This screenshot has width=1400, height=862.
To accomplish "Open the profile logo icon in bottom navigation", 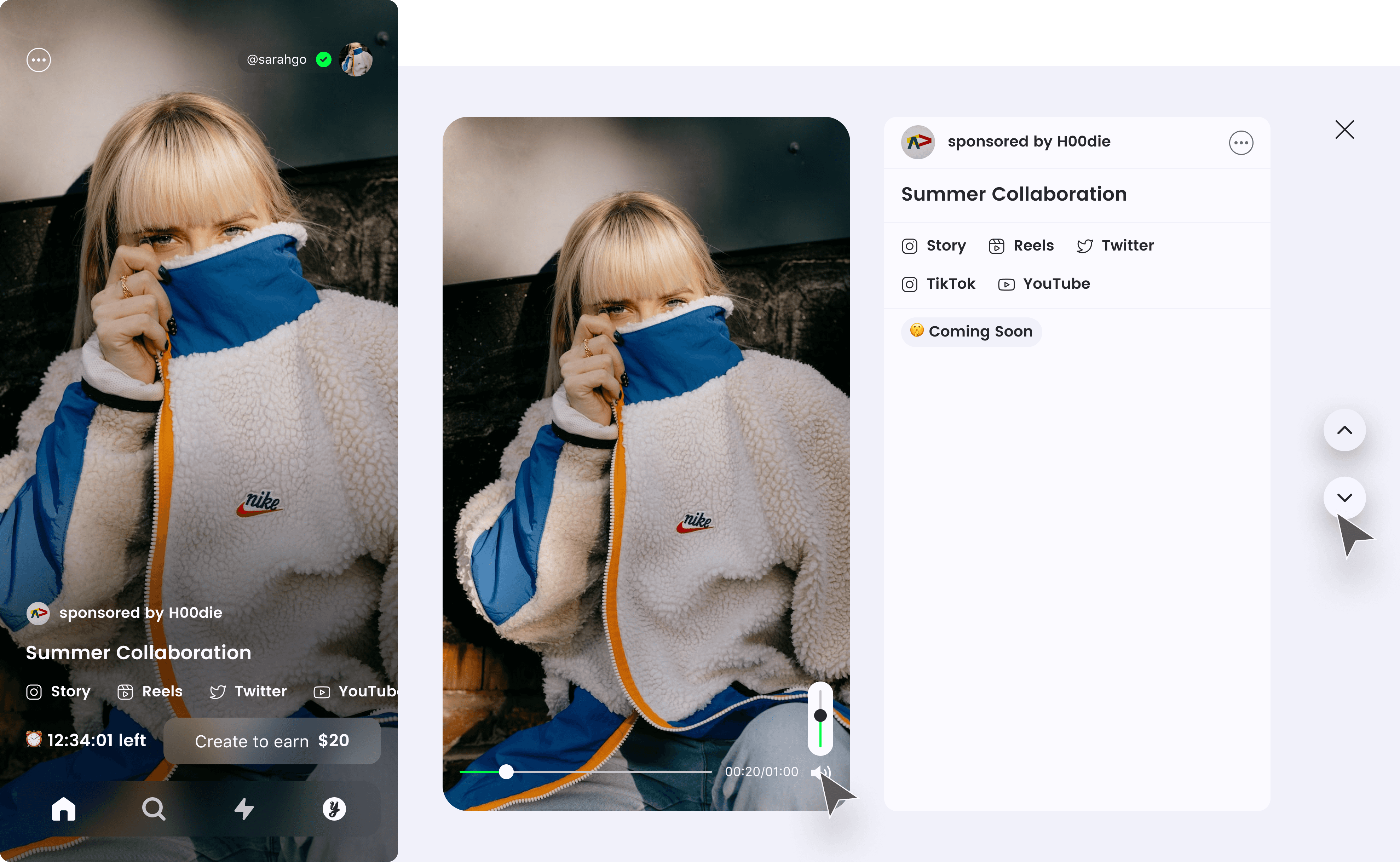I will 334,809.
